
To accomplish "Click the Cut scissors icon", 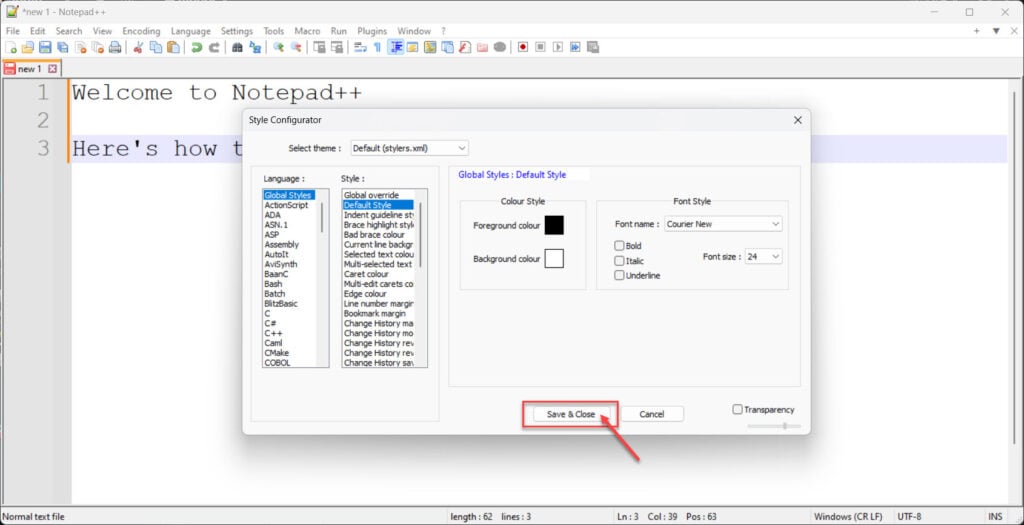I will pos(137,47).
